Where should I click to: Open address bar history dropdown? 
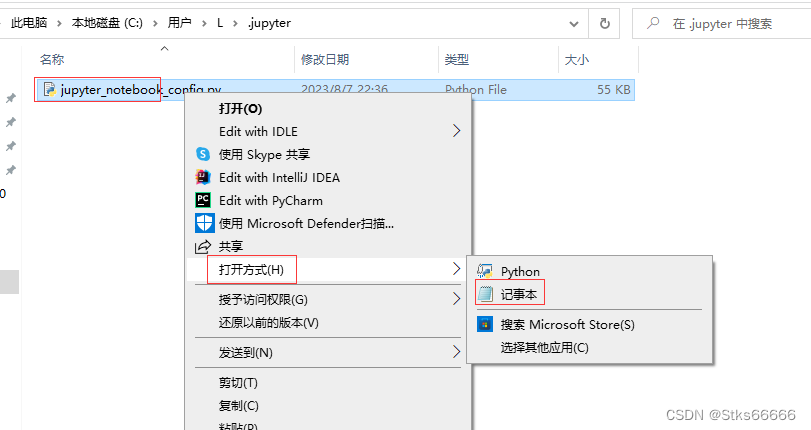(x=574, y=24)
